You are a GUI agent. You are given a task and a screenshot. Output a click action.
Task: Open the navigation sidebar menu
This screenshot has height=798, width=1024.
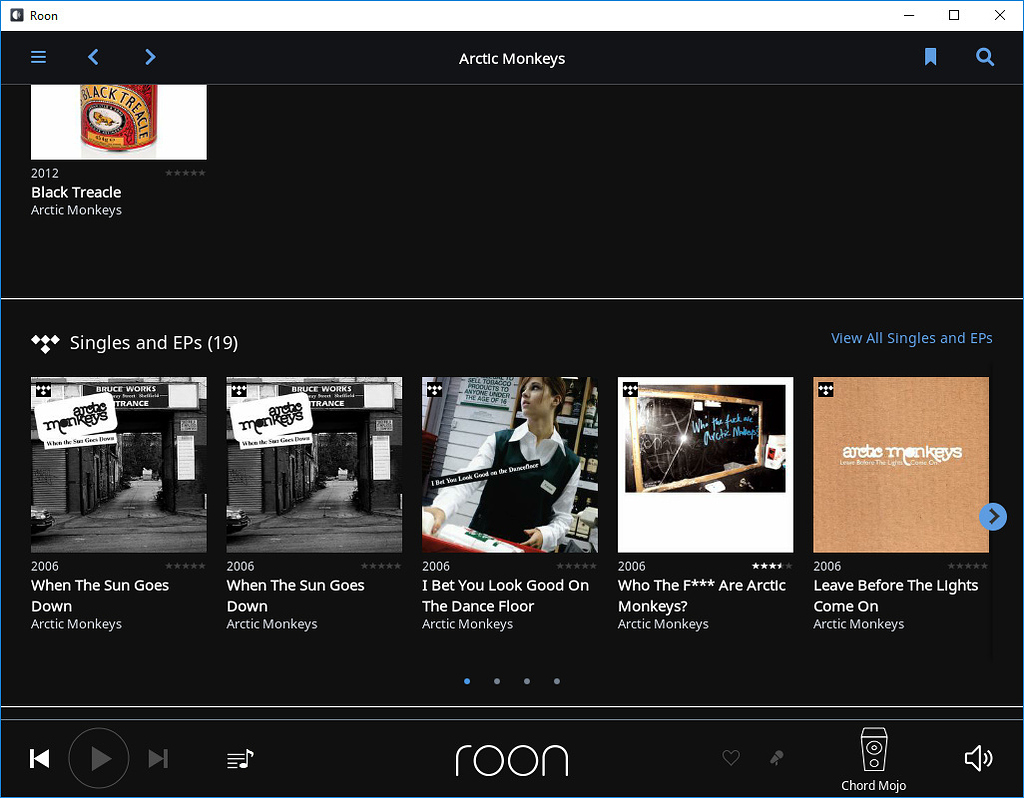click(x=38, y=57)
